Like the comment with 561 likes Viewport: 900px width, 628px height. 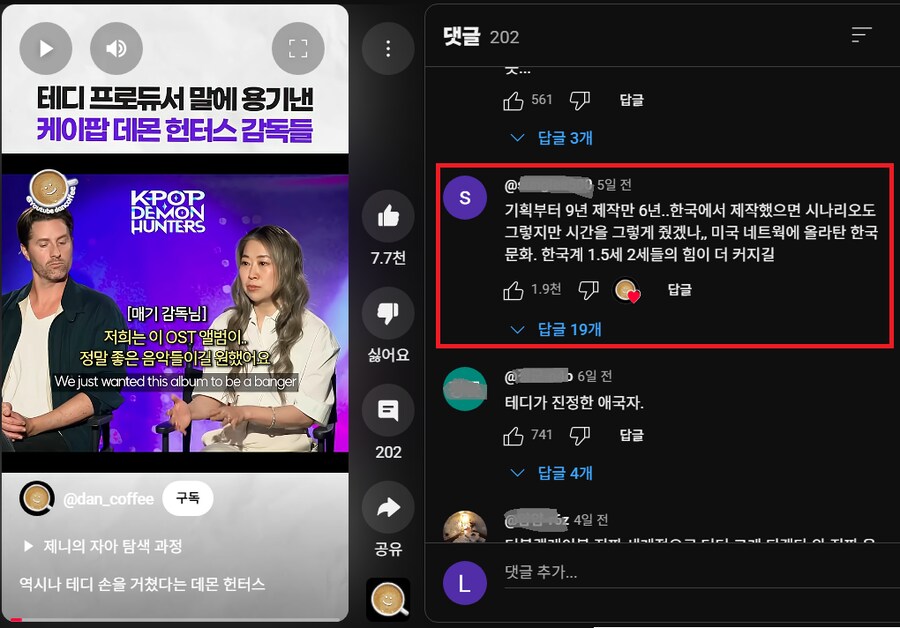513,100
